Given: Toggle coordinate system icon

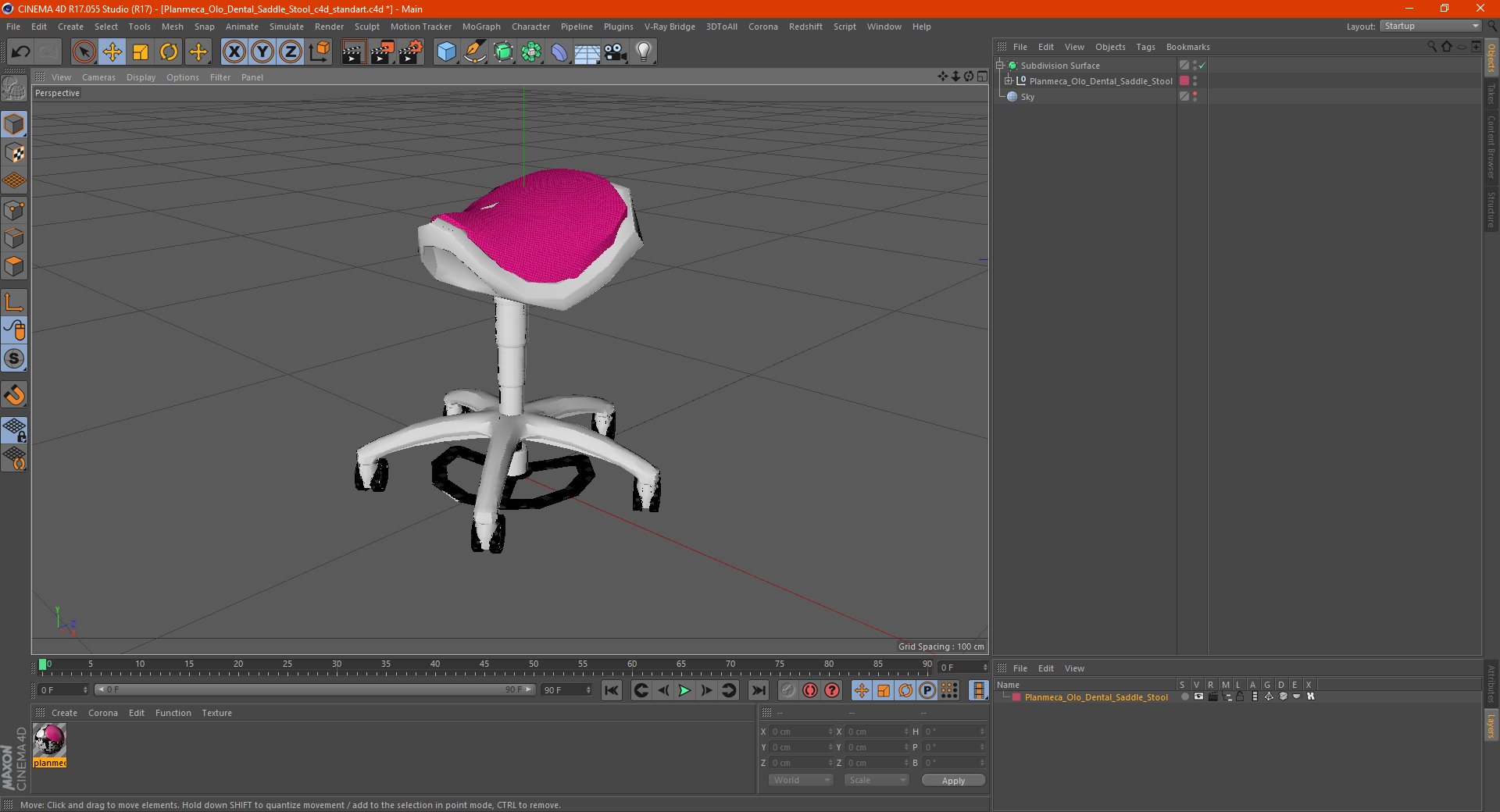Looking at the screenshot, I should (x=320, y=52).
